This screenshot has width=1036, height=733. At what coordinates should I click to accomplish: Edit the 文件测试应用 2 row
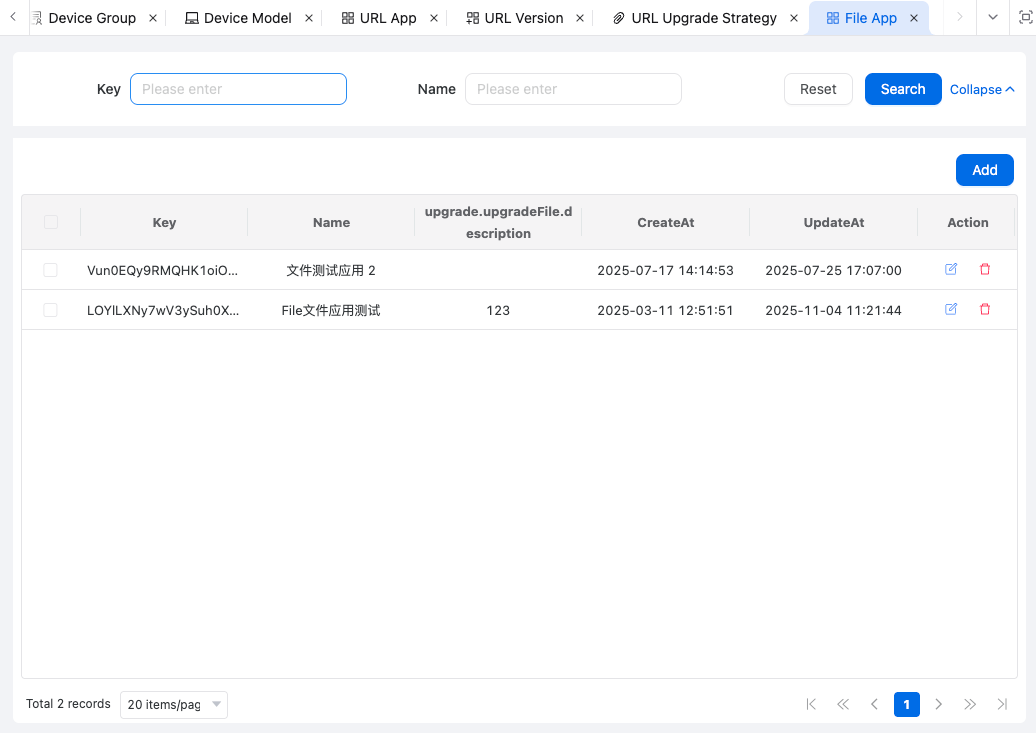[x=951, y=270]
